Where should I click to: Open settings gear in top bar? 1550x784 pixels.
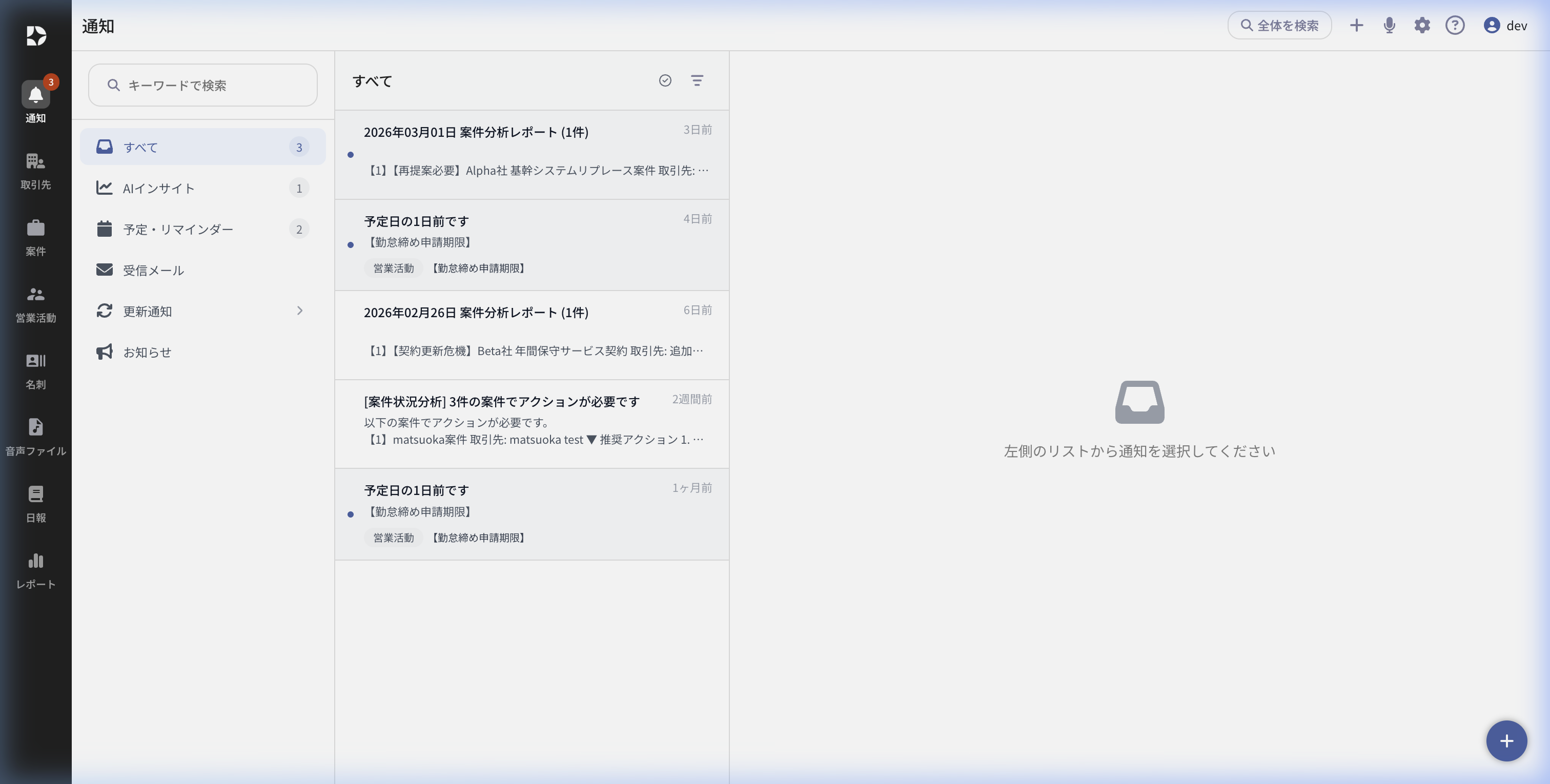tap(1422, 25)
